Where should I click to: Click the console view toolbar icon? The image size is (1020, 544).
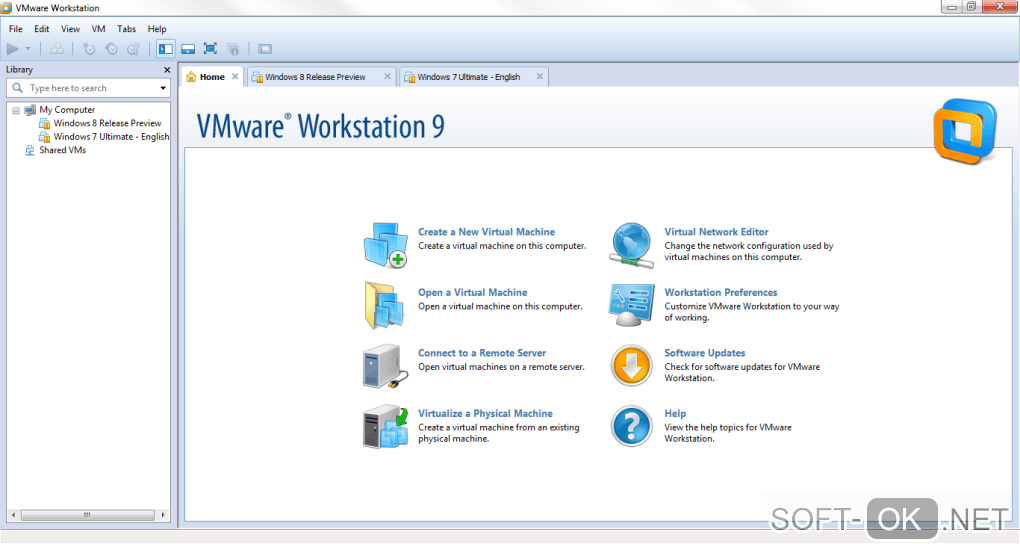[x=265, y=49]
